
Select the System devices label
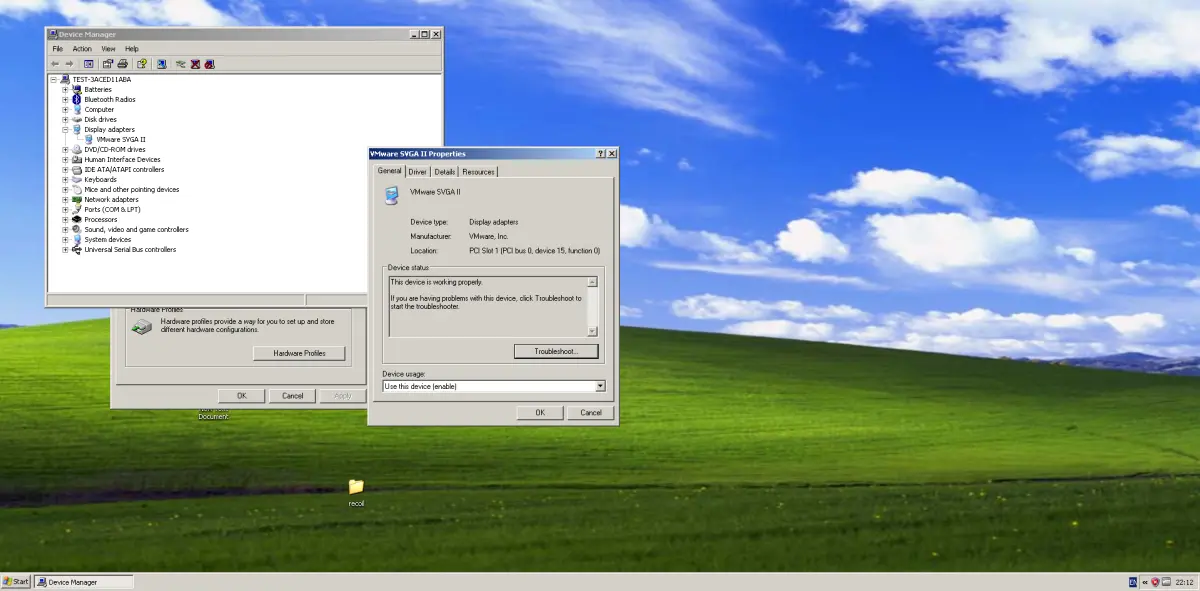pyautogui.click(x=108, y=239)
